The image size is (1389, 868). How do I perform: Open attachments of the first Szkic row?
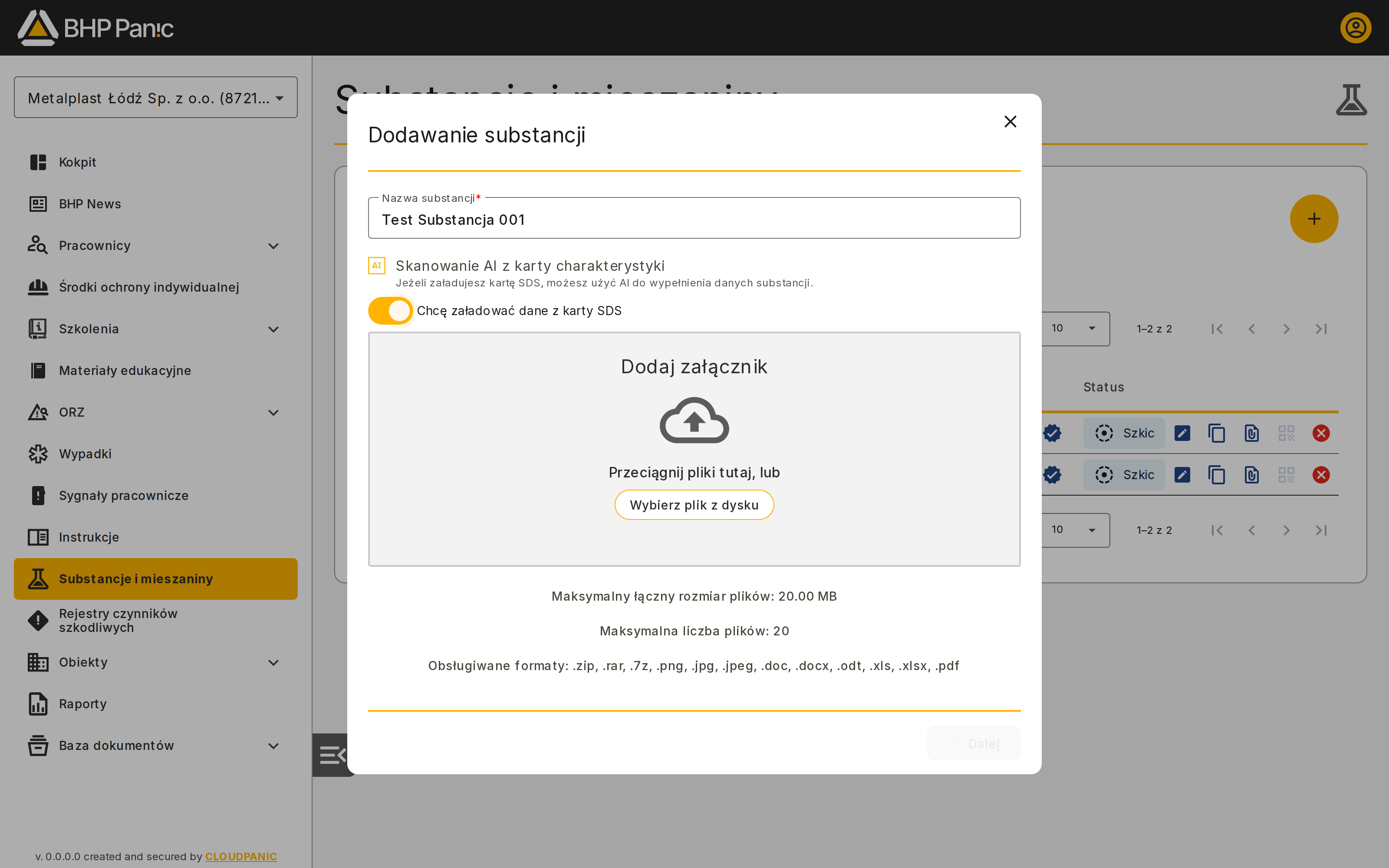[1251, 433]
